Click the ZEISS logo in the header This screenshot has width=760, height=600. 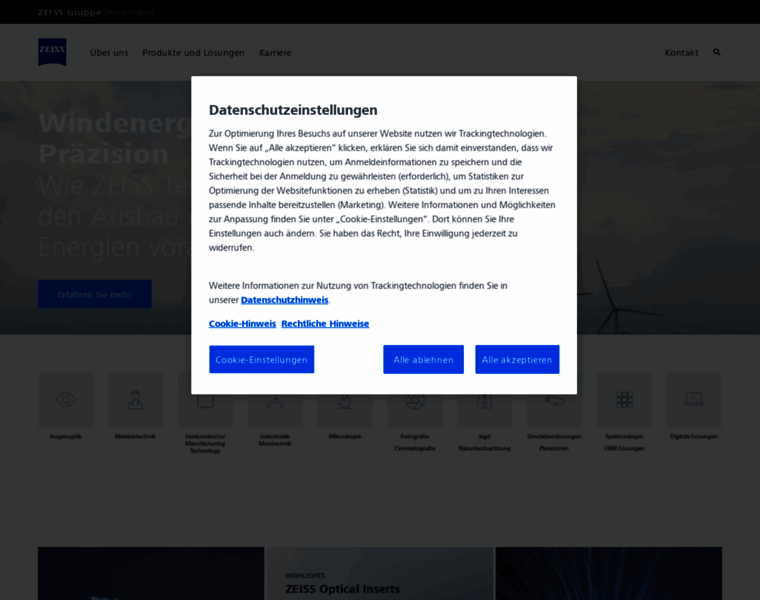(52, 52)
